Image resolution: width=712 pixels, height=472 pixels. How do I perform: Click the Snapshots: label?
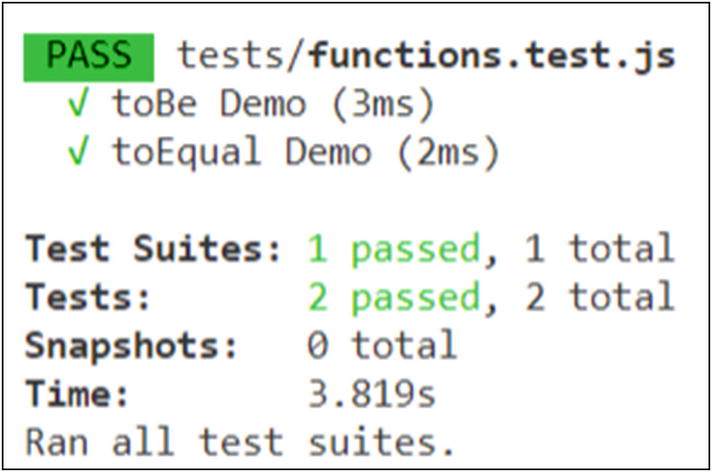click(x=133, y=345)
